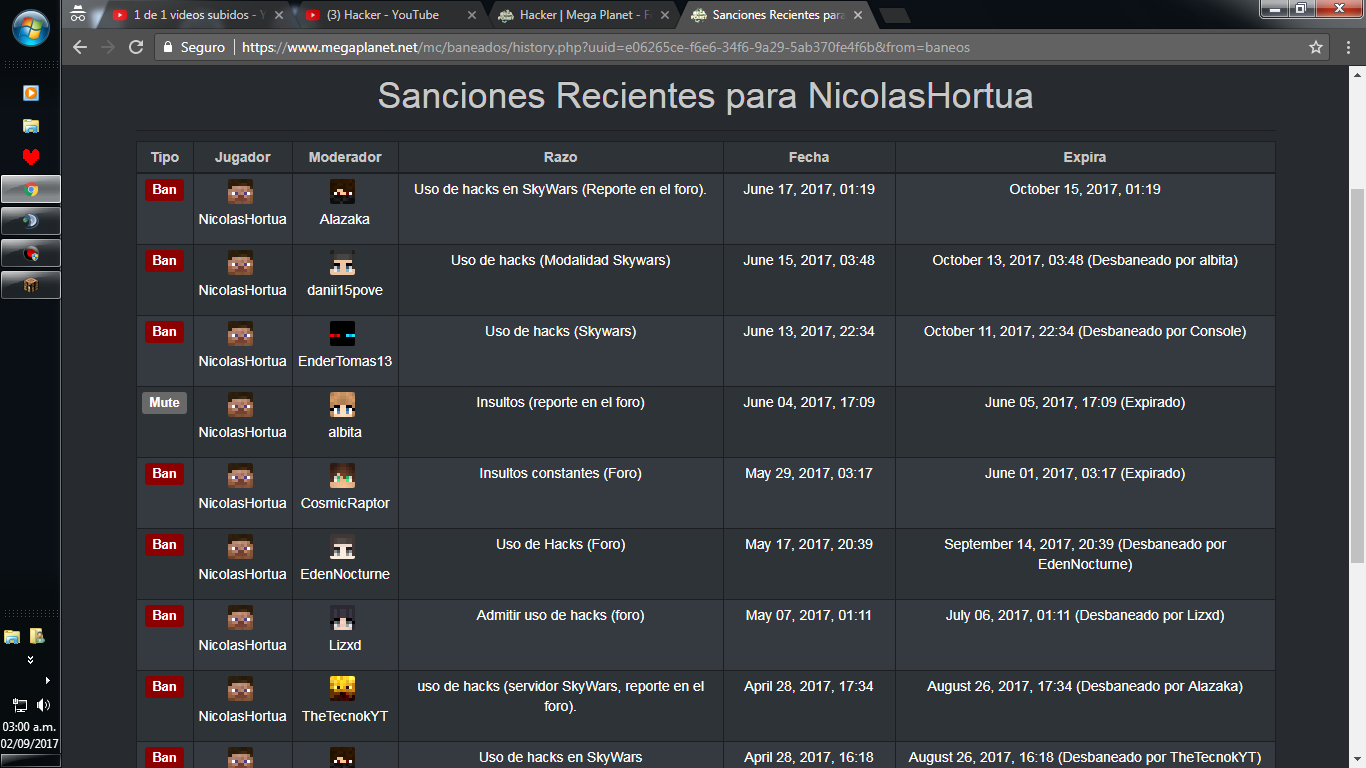The height and width of the screenshot is (768, 1366).
Task: Click the 'Tipo' column header
Action: coord(165,157)
